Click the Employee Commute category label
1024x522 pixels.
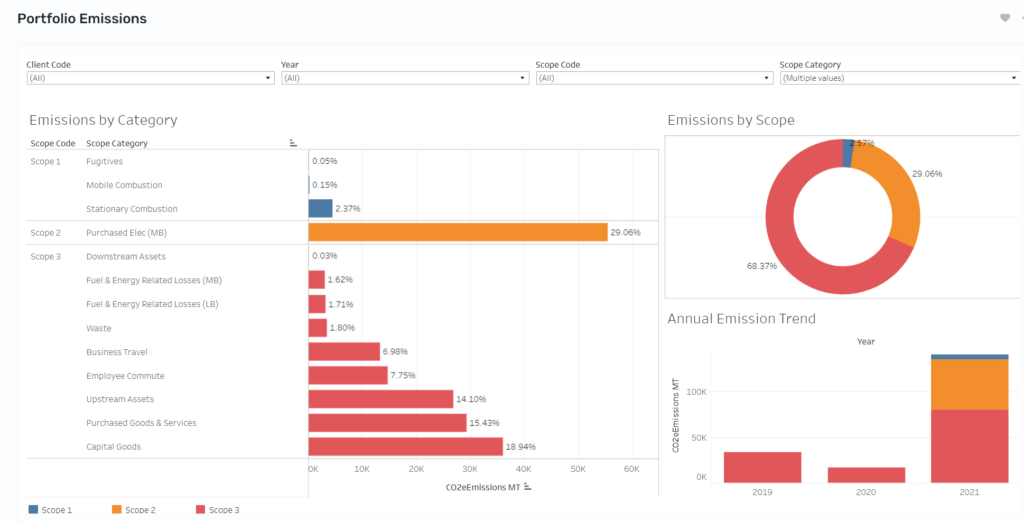coord(125,376)
